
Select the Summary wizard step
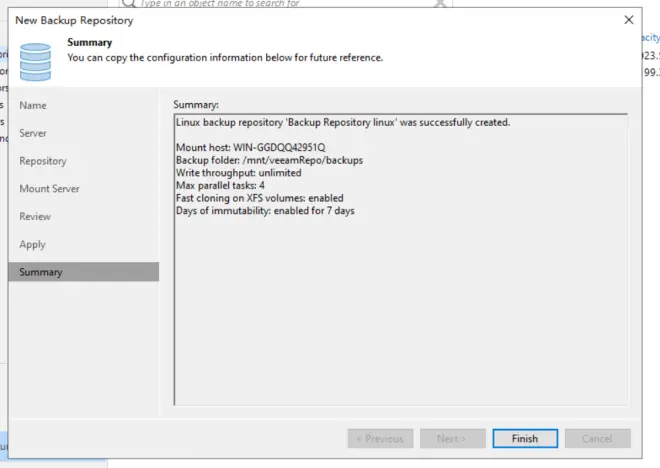click(x=84, y=272)
